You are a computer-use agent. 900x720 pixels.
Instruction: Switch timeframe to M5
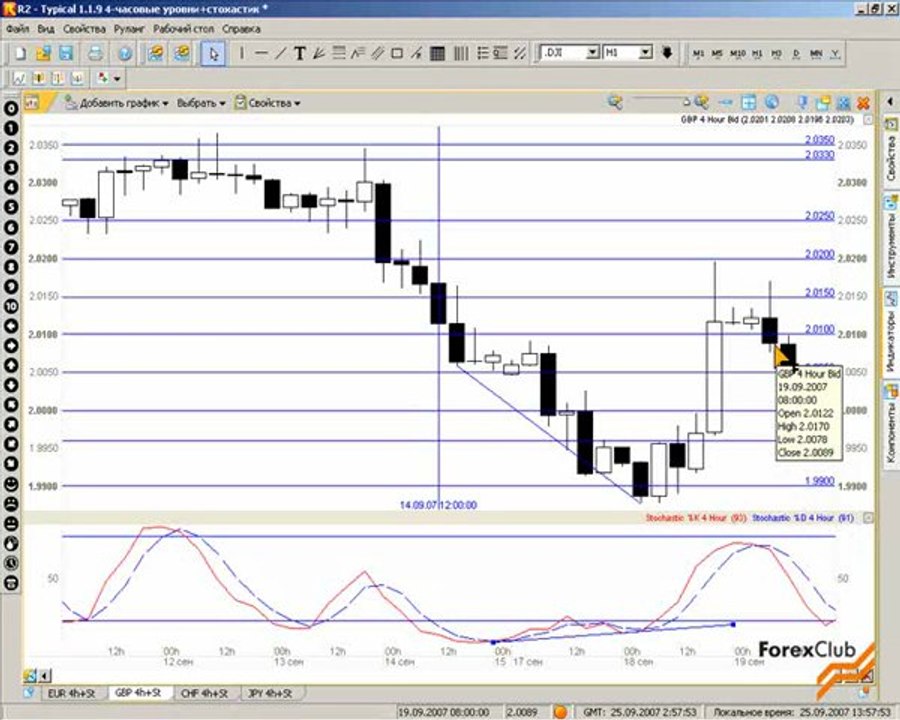(717, 53)
